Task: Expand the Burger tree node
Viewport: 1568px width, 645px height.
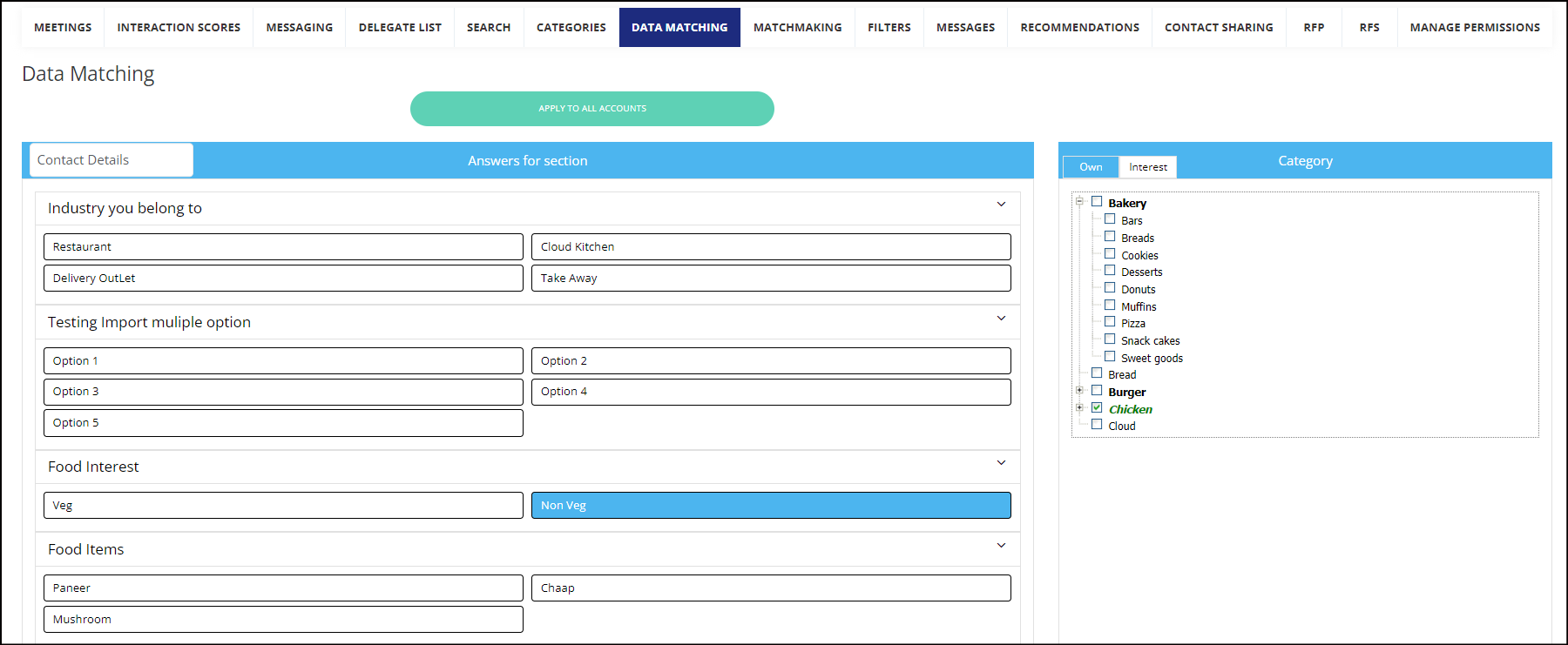Action: [x=1079, y=390]
